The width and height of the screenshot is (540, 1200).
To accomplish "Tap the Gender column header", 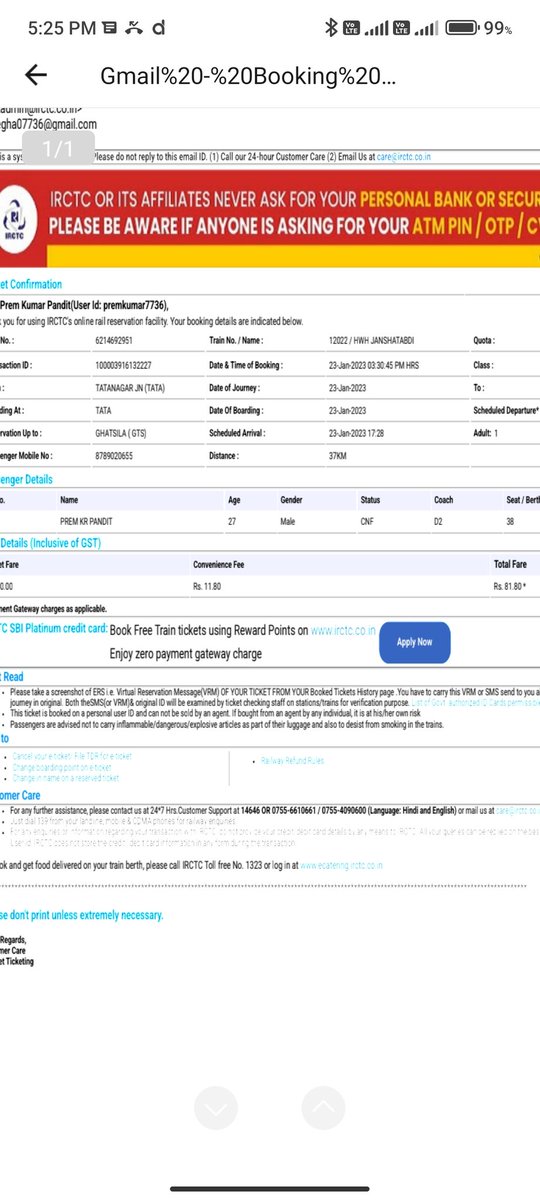I will [x=292, y=499].
